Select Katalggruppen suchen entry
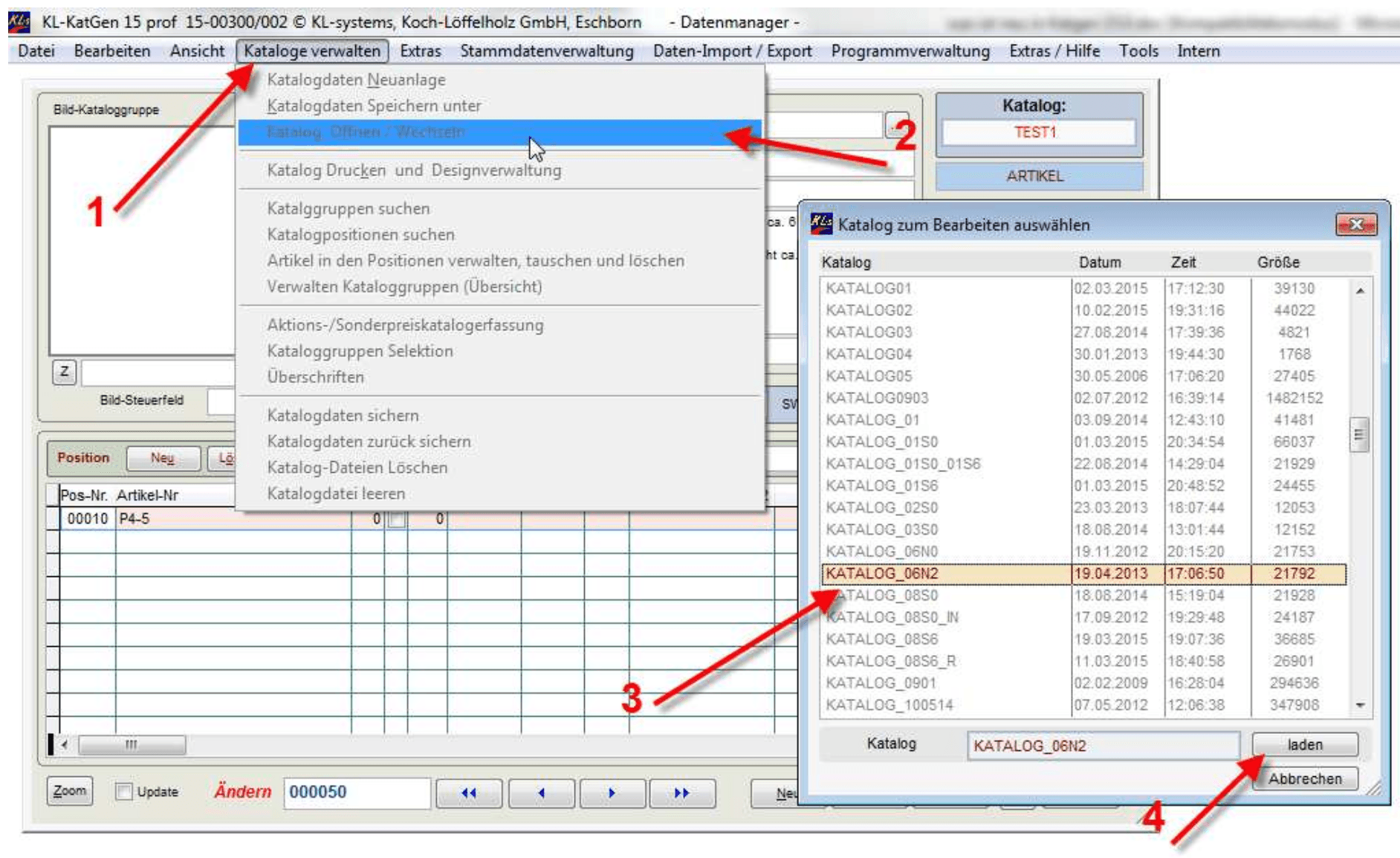The height and width of the screenshot is (858, 1400). click(500, 209)
